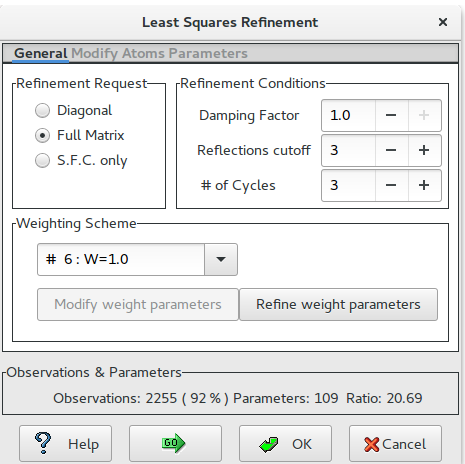
Task: Confirm with the green arrow OK button
Action: click(285, 443)
